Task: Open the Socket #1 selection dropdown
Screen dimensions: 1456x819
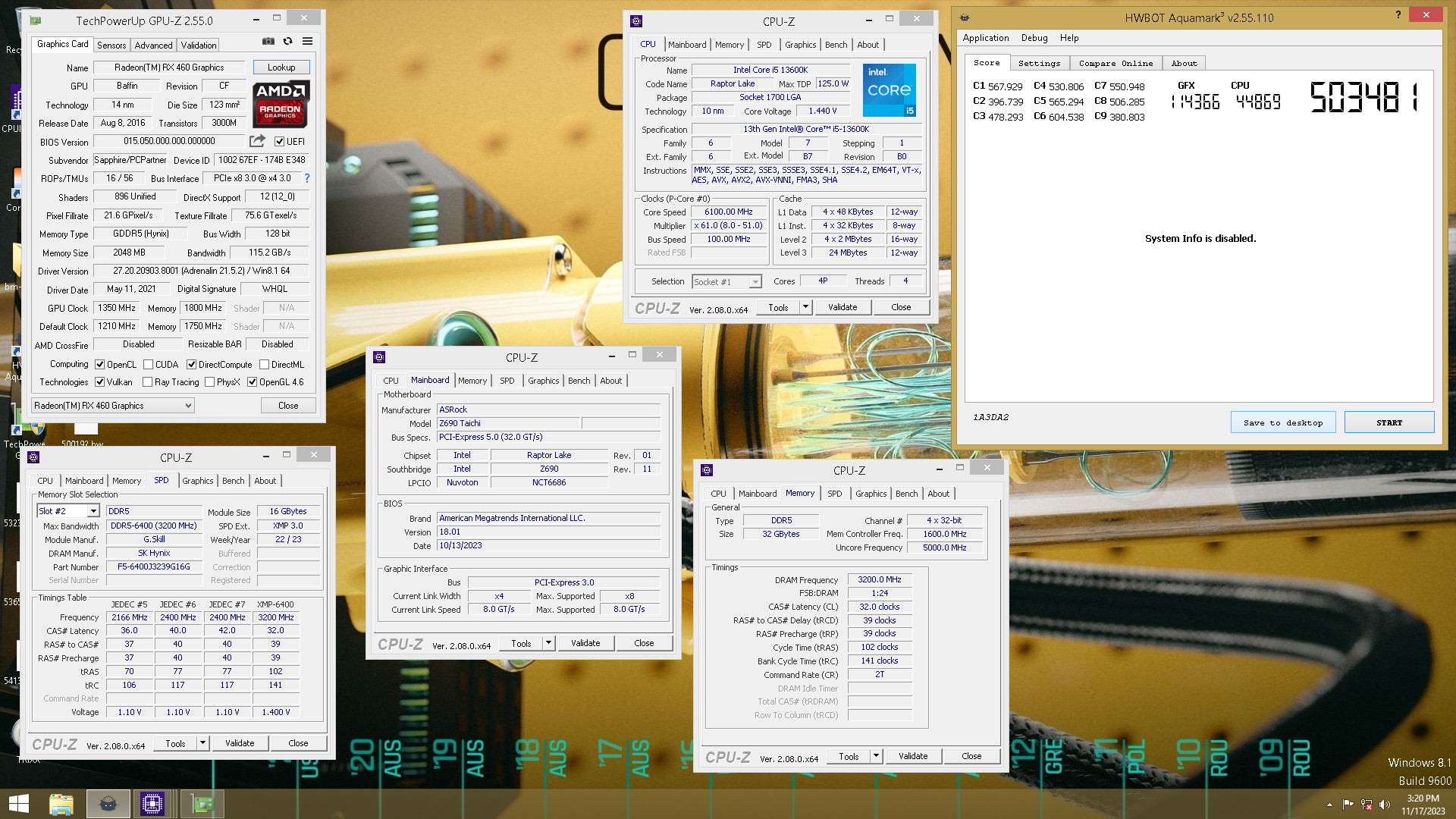Action: [726, 281]
